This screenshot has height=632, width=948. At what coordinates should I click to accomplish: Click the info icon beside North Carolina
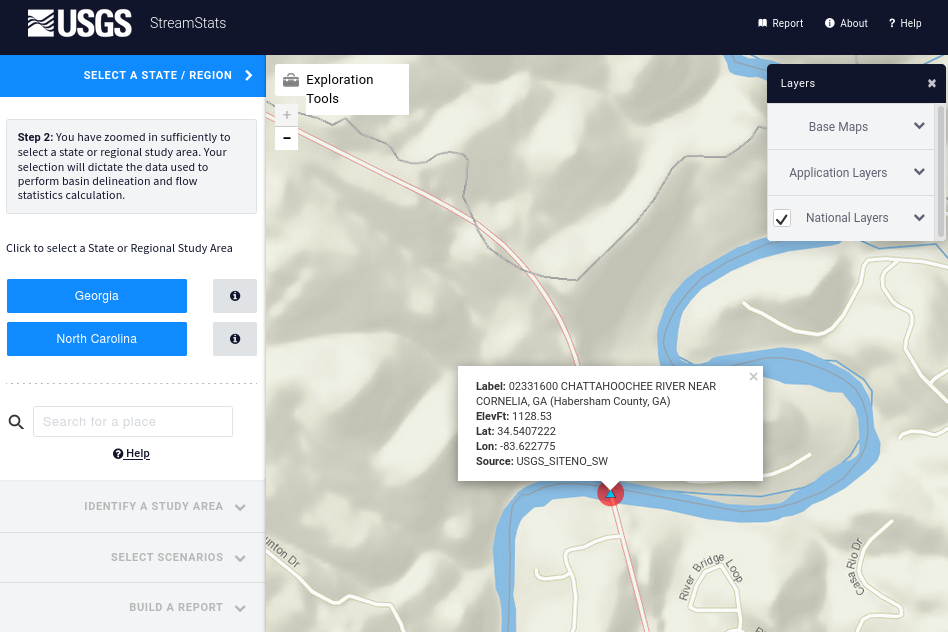[x=235, y=339]
